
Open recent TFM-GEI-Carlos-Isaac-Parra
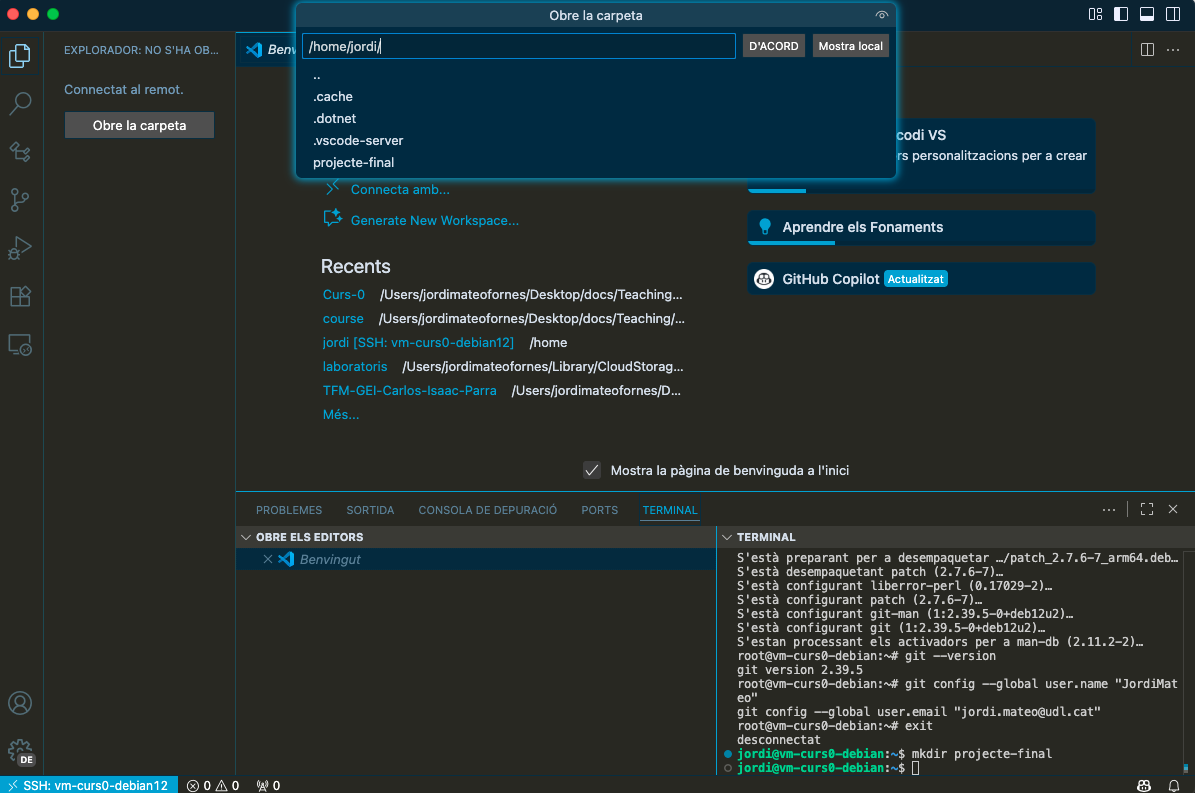[409, 391]
